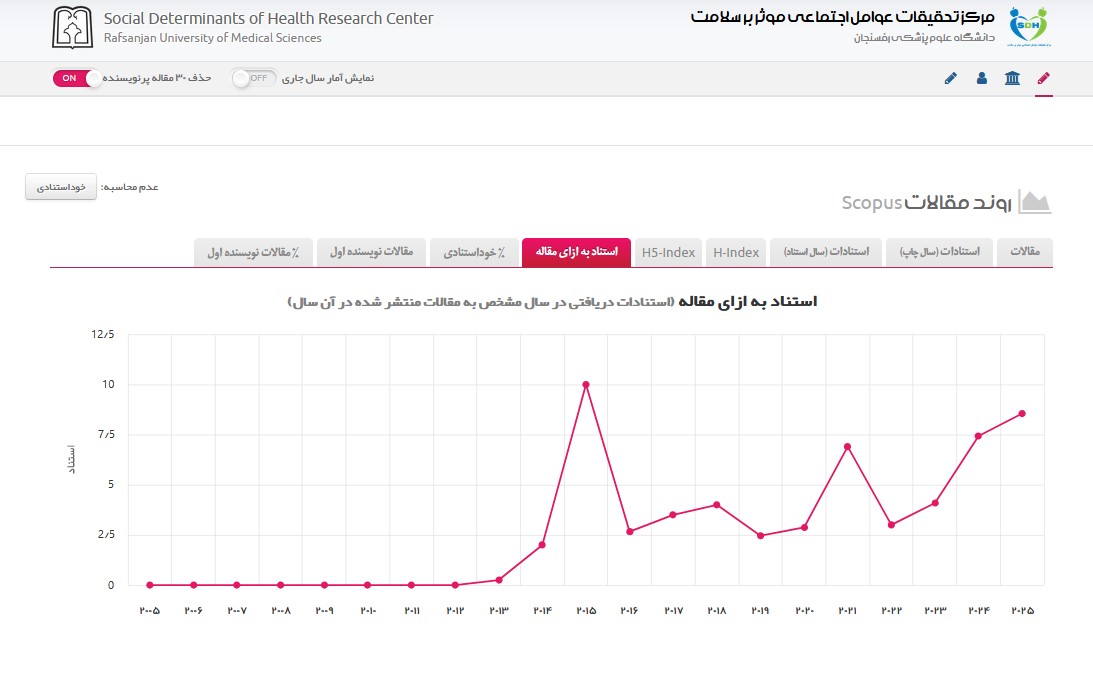1093x689 pixels.
Task: Click the SDH heart logo
Action: click(x=1029, y=26)
